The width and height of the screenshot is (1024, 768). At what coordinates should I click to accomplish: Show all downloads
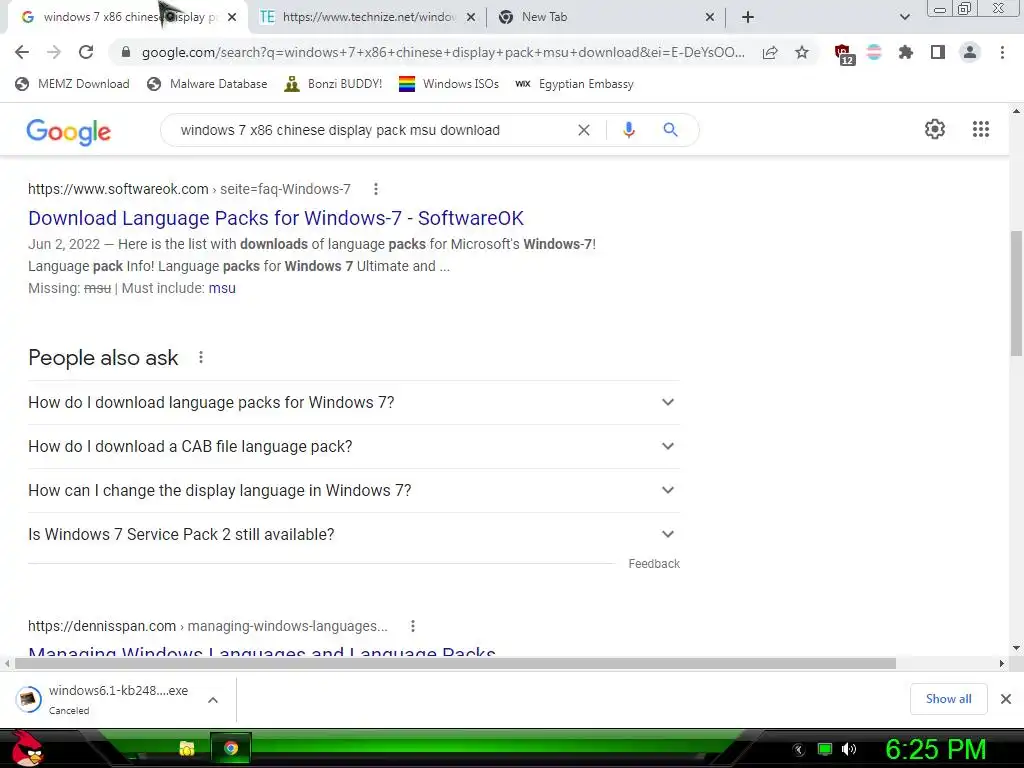coord(948,699)
